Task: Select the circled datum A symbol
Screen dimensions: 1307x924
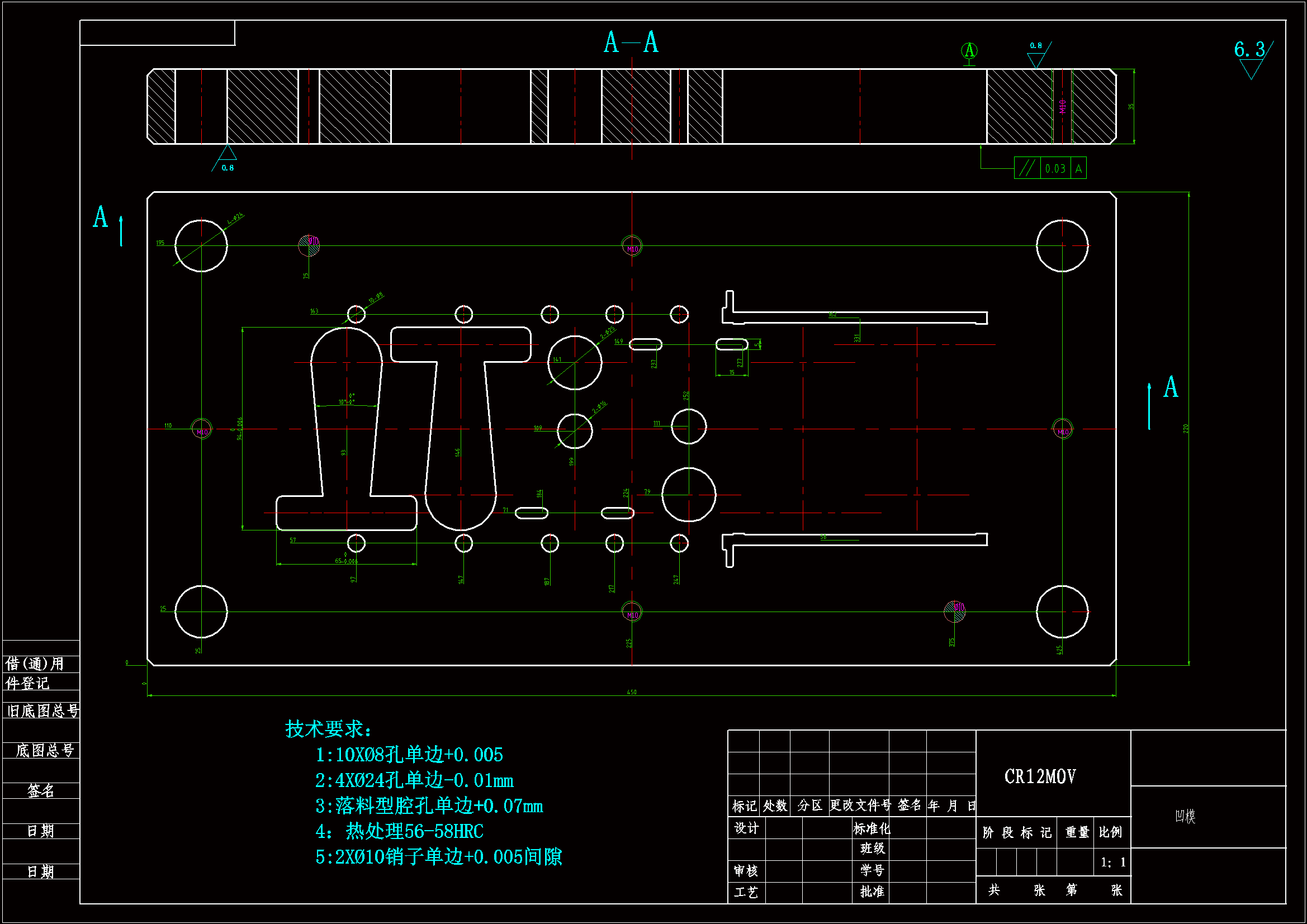Action: click(x=969, y=51)
